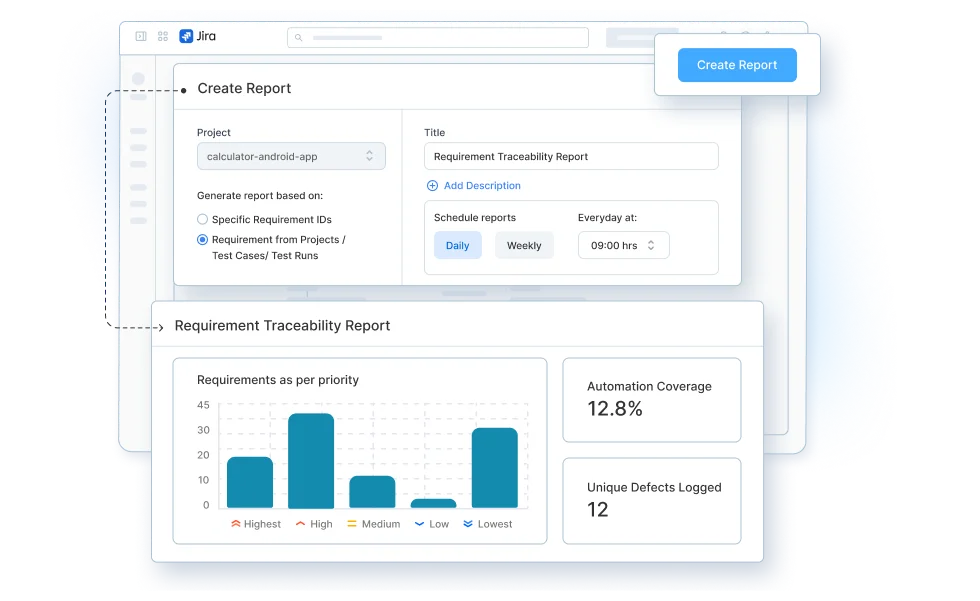Click the Lowest priority icon in chart legend
Screen dimensions: 980x601
466,522
